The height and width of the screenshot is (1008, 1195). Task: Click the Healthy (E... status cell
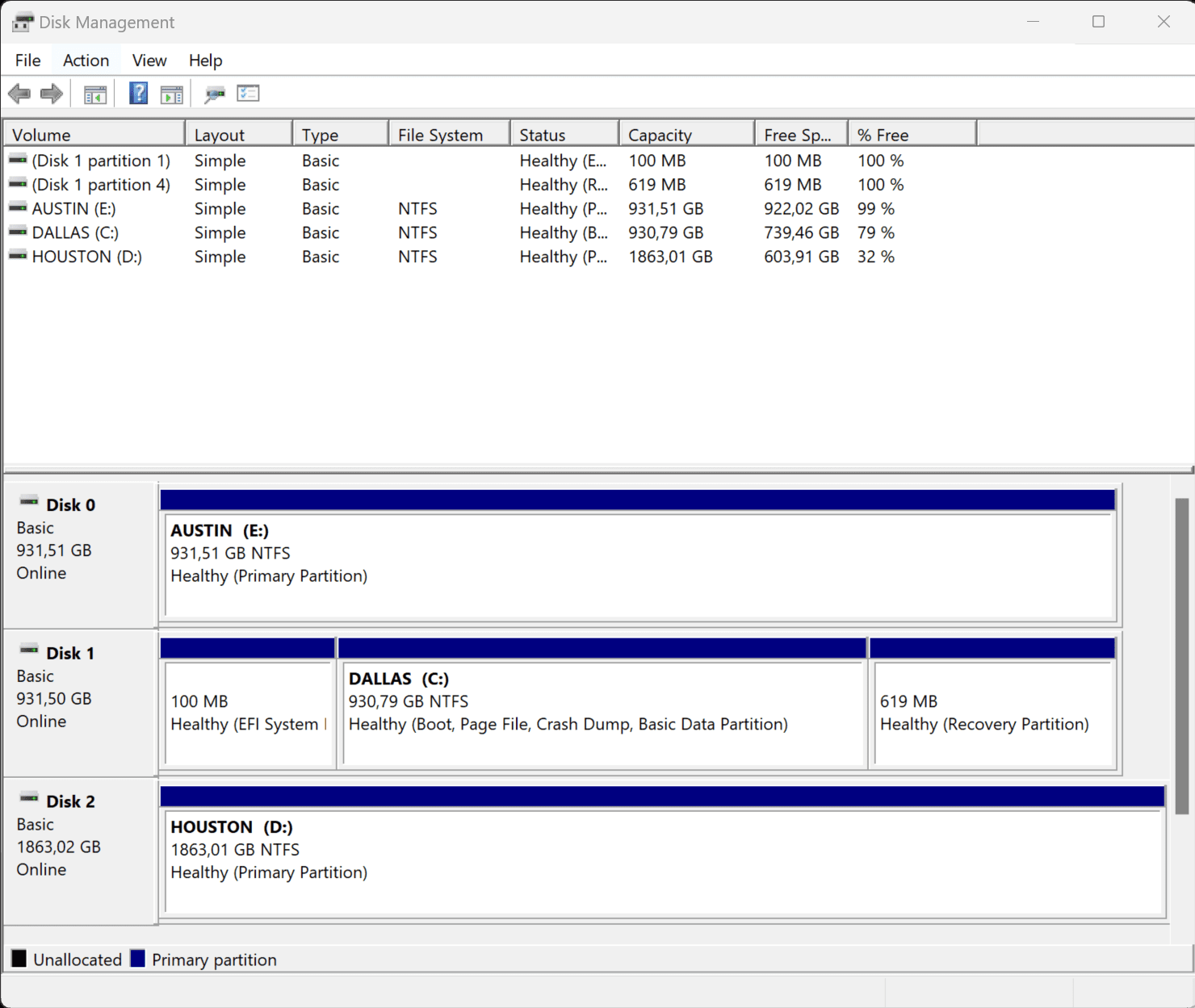point(564,161)
